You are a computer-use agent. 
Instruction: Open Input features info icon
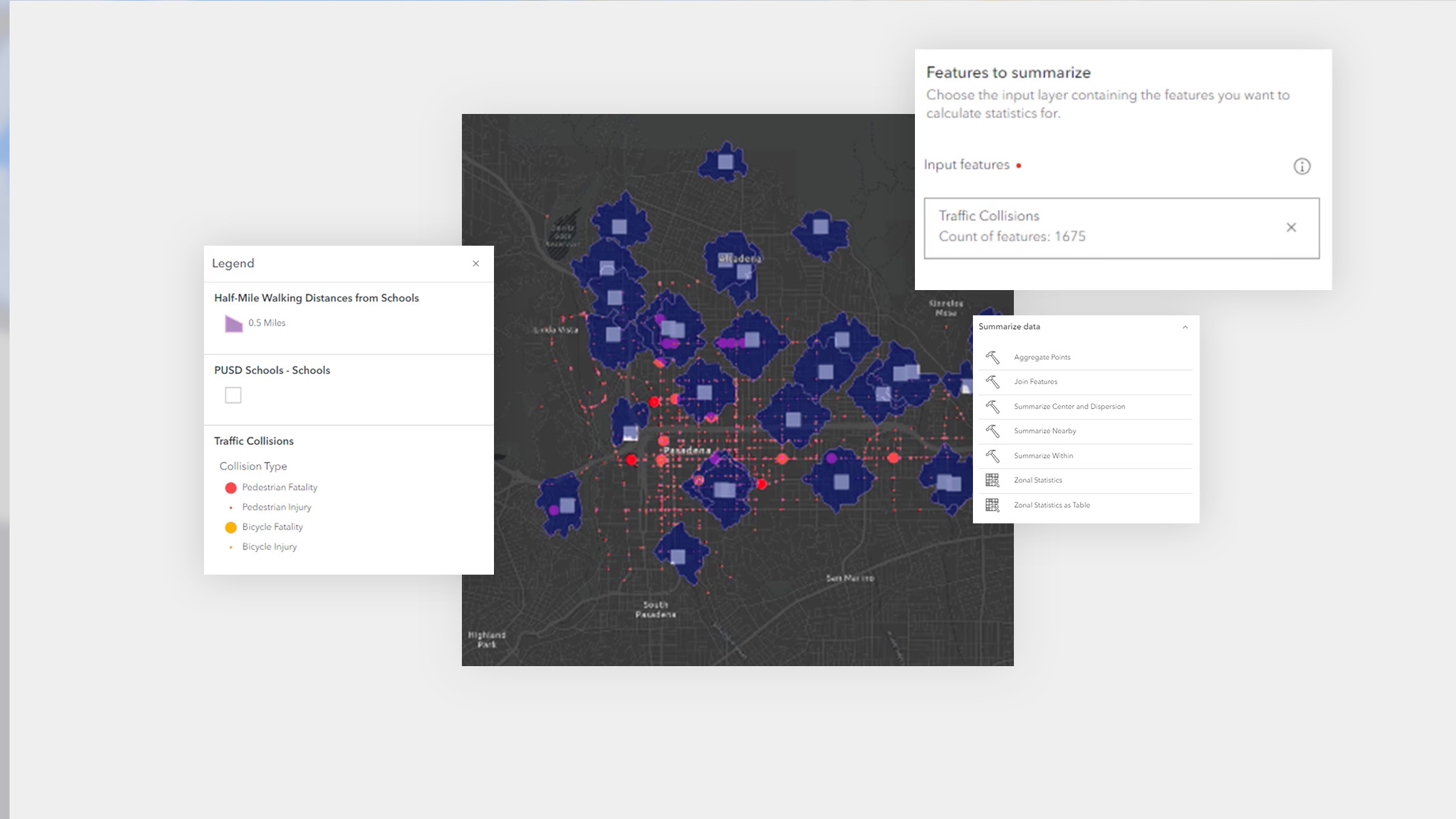[1301, 166]
